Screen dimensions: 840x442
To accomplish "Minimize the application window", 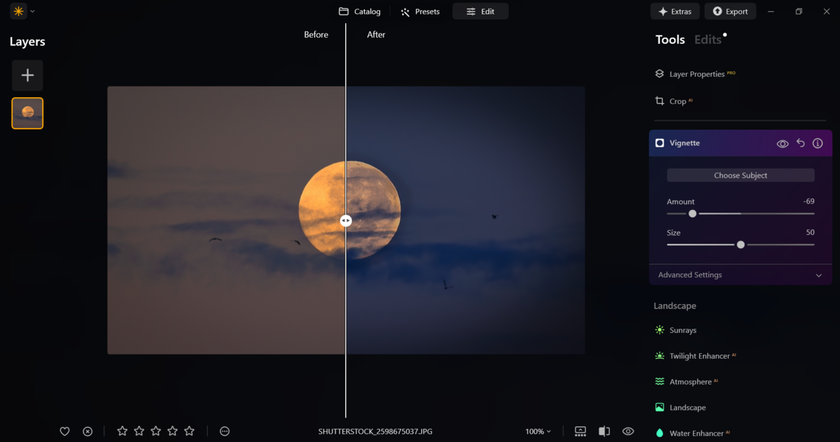I will 771,11.
